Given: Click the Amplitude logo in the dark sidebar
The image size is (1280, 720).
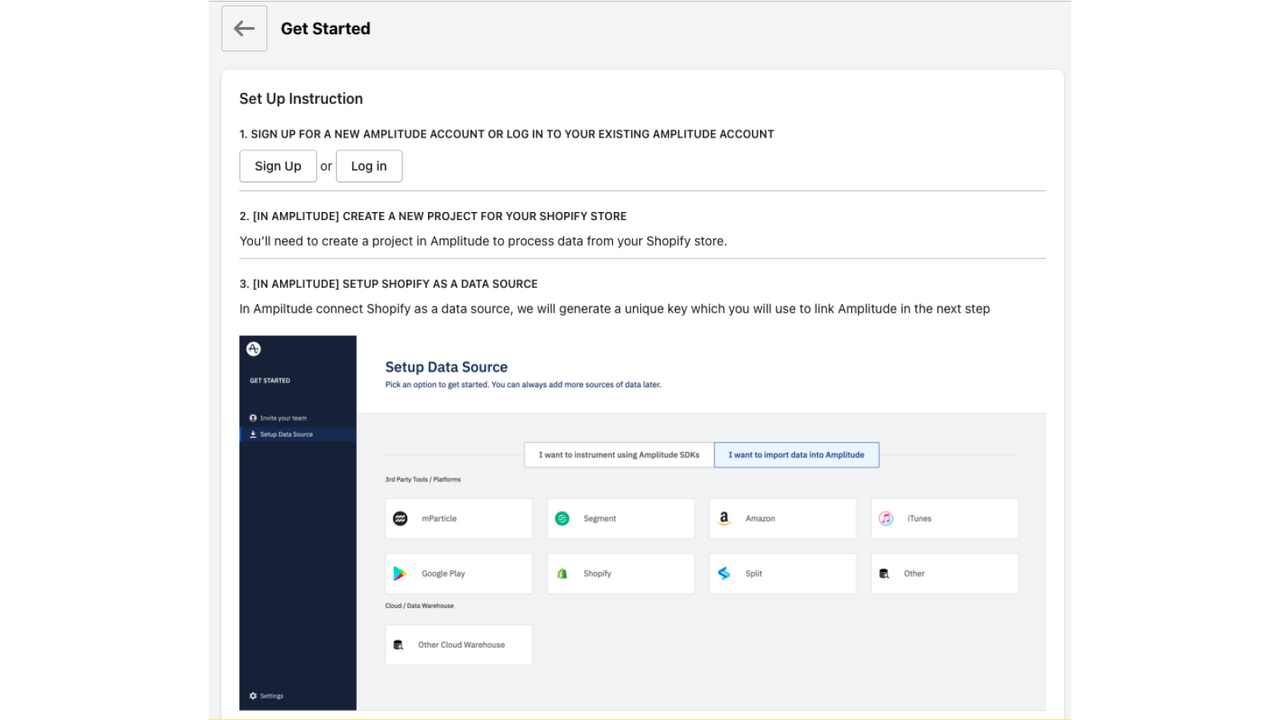Looking at the screenshot, I should [254, 349].
